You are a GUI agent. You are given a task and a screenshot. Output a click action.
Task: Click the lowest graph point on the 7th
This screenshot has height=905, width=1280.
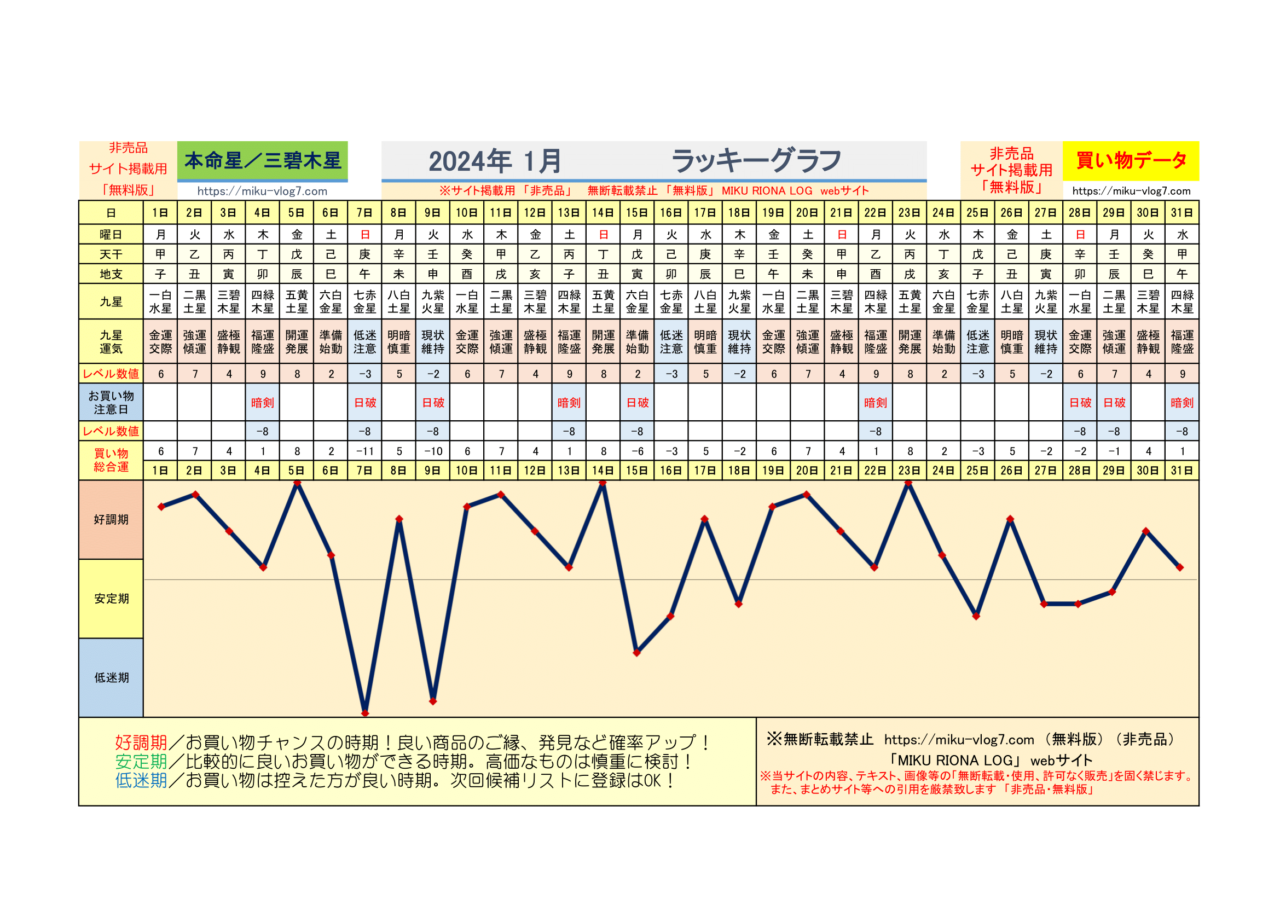point(365,713)
